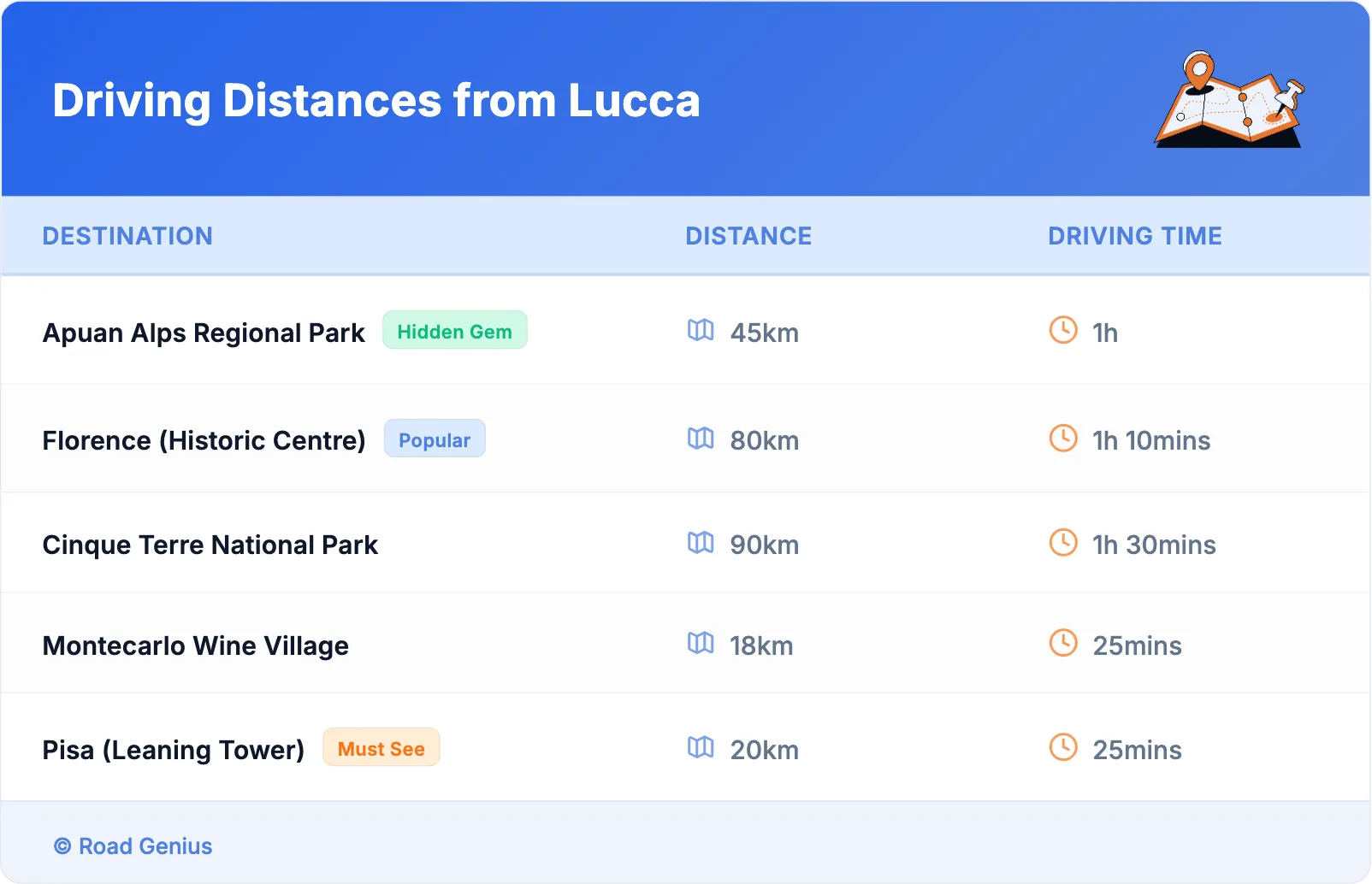Click the clock icon beside 1h

(1063, 330)
